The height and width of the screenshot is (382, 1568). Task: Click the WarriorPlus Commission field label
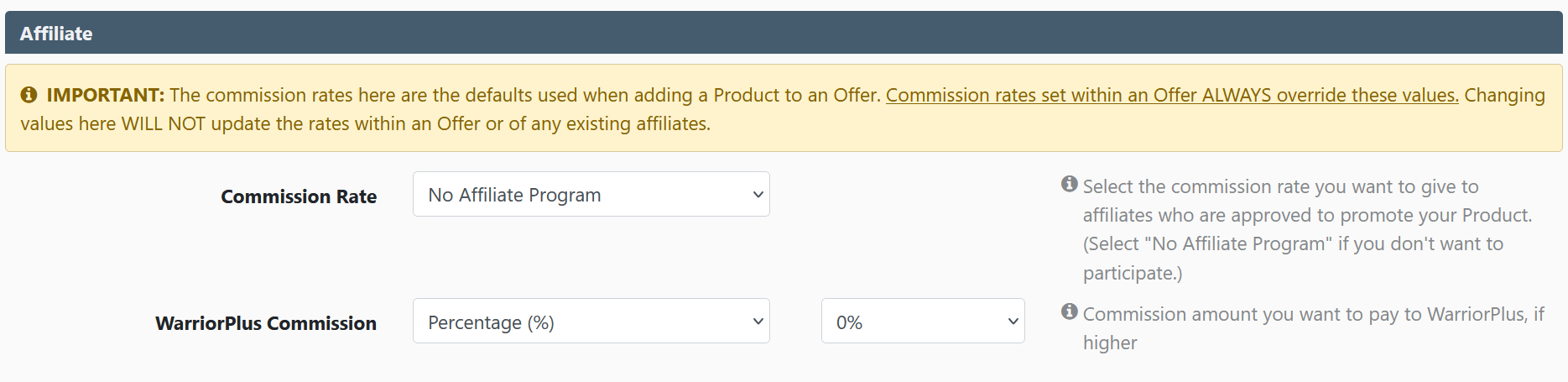(266, 323)
